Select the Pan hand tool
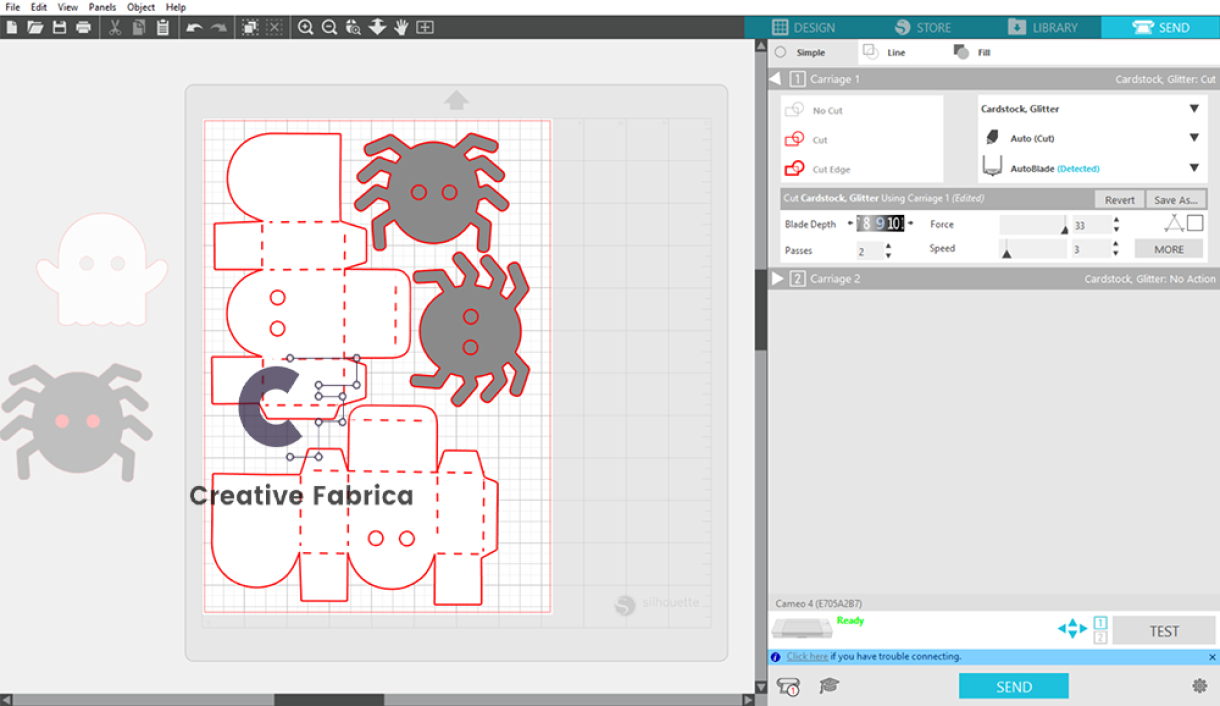The image size is (1220, 706). [x=401, y=27]
